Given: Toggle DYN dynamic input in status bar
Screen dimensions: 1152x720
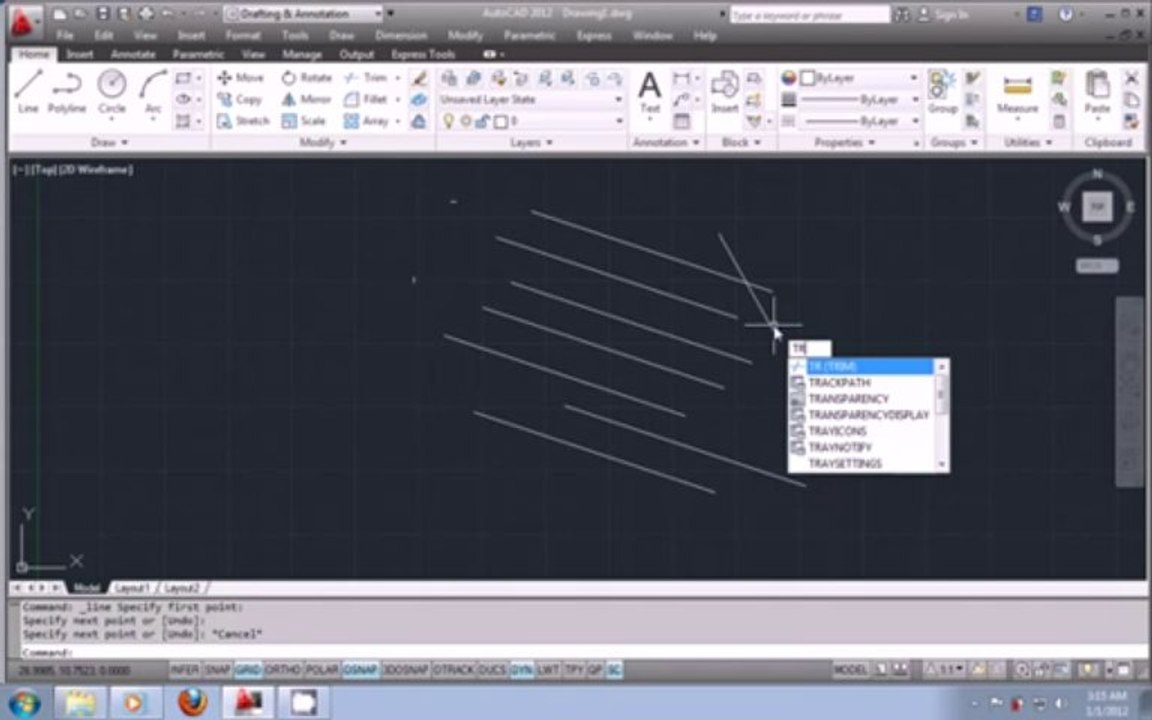Looking at the screenshot, I should pyautogui.click(x=522, y=670).
